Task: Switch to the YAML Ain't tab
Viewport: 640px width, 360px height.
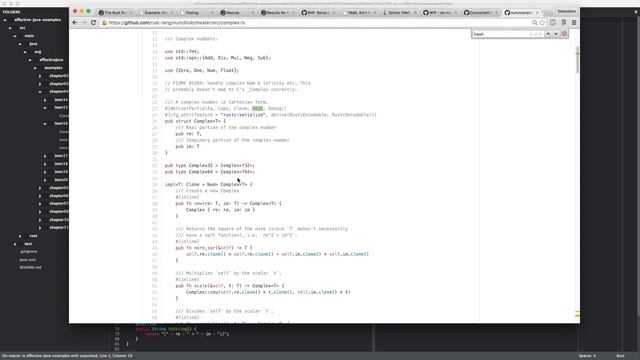Action: [358, 13]
